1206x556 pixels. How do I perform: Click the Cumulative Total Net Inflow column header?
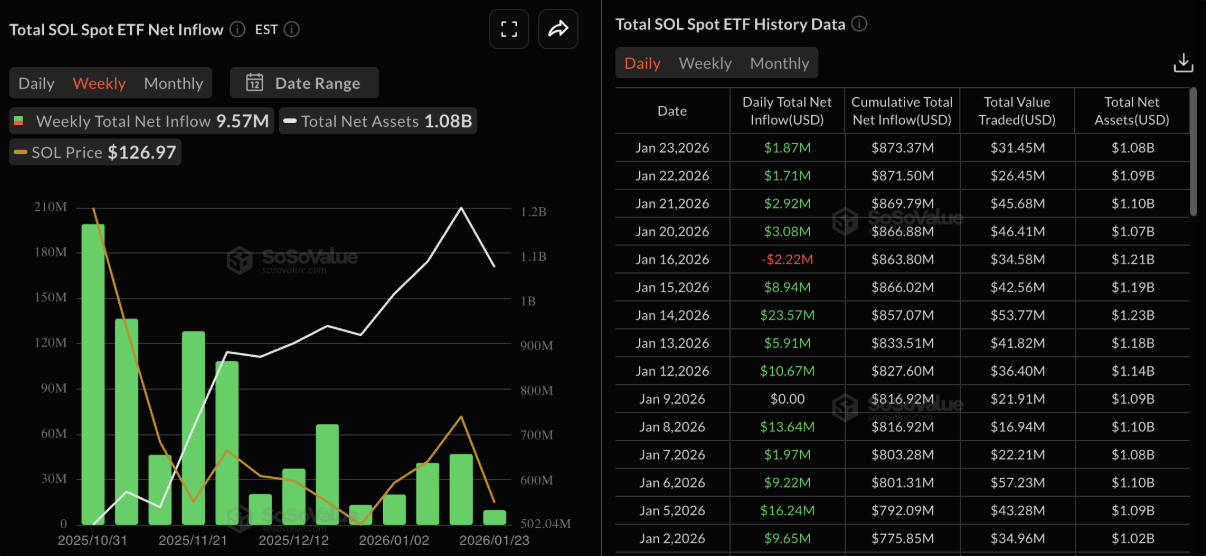coord(902,110)
